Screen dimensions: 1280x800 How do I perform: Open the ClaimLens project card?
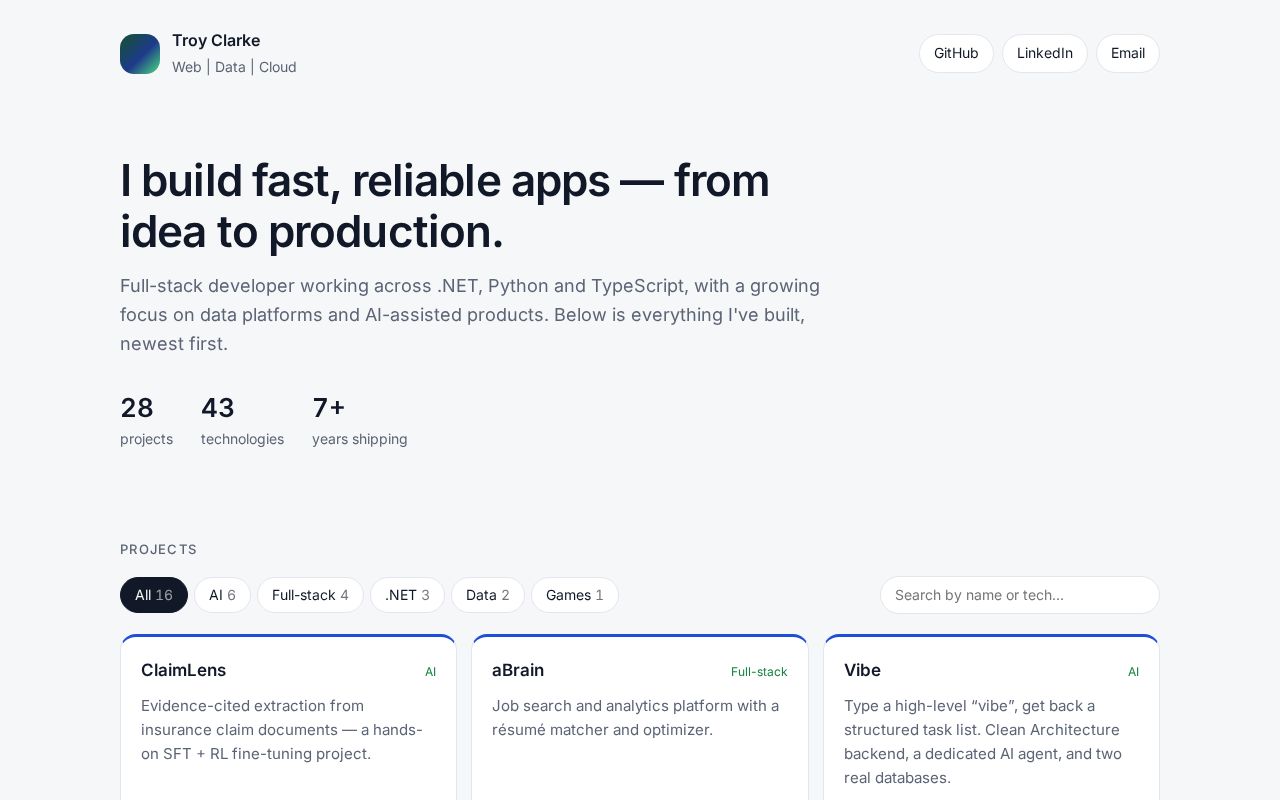tap(288, 717)
